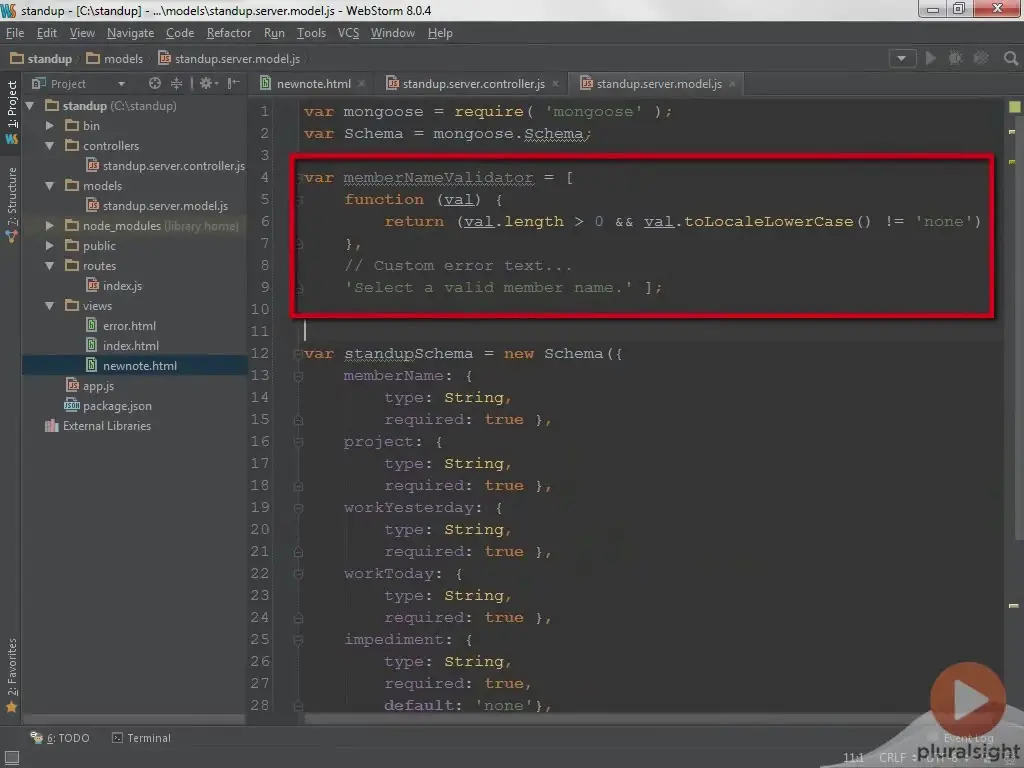Select index.html under views folder

(123, 346)
